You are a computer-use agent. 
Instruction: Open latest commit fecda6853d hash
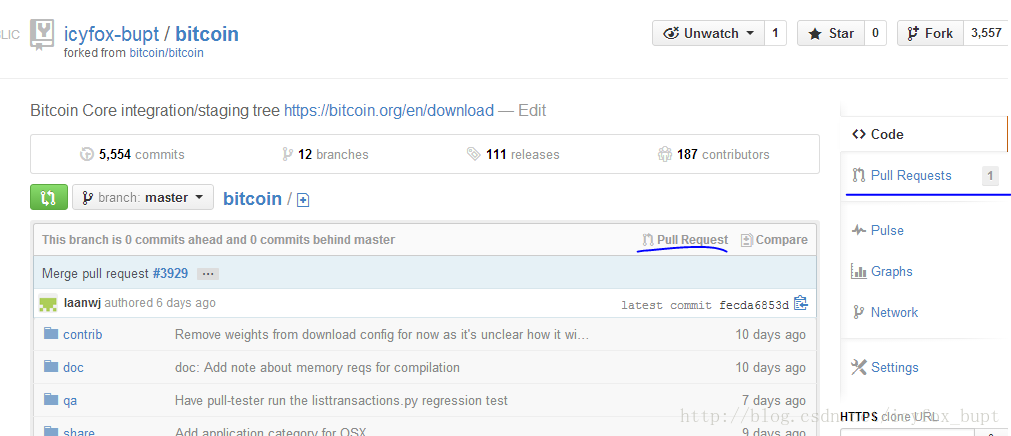coord(754,305)
